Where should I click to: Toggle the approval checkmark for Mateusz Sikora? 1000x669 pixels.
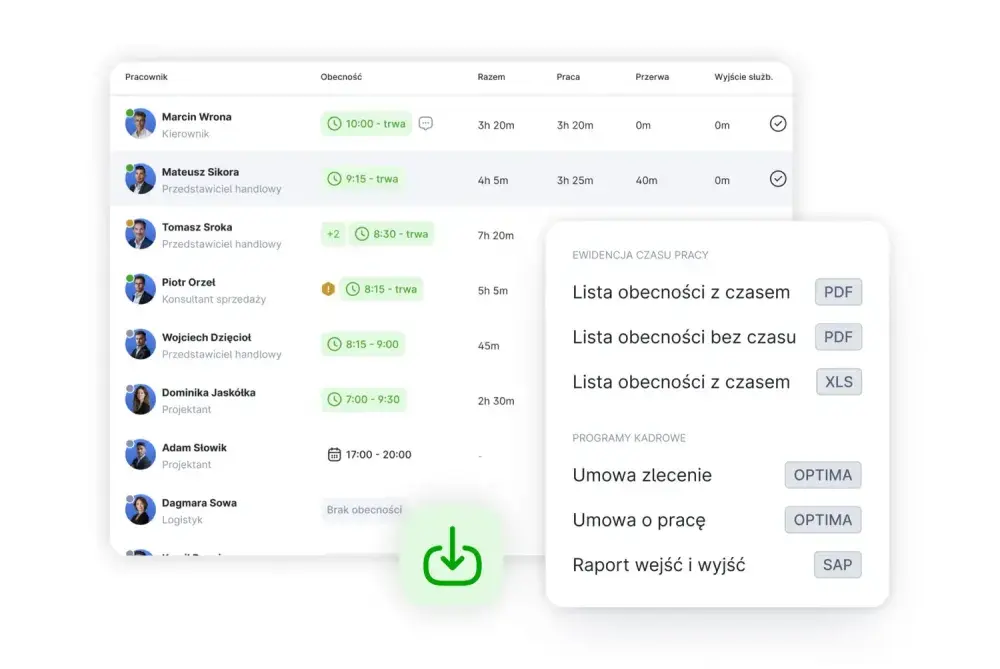pos(777,179)
